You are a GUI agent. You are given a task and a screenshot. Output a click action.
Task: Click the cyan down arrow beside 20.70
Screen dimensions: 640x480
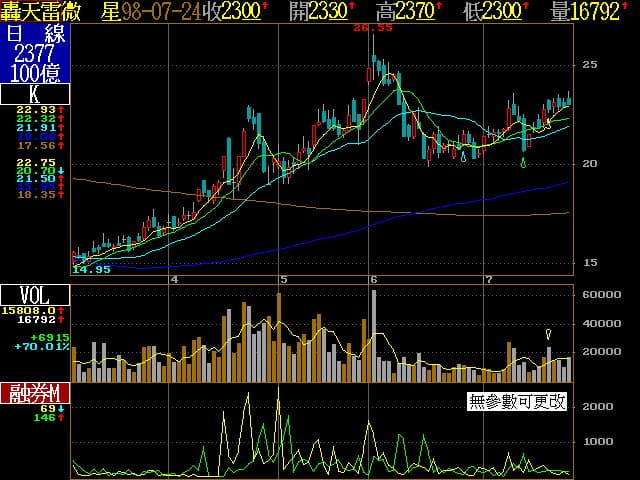point(61,172)
